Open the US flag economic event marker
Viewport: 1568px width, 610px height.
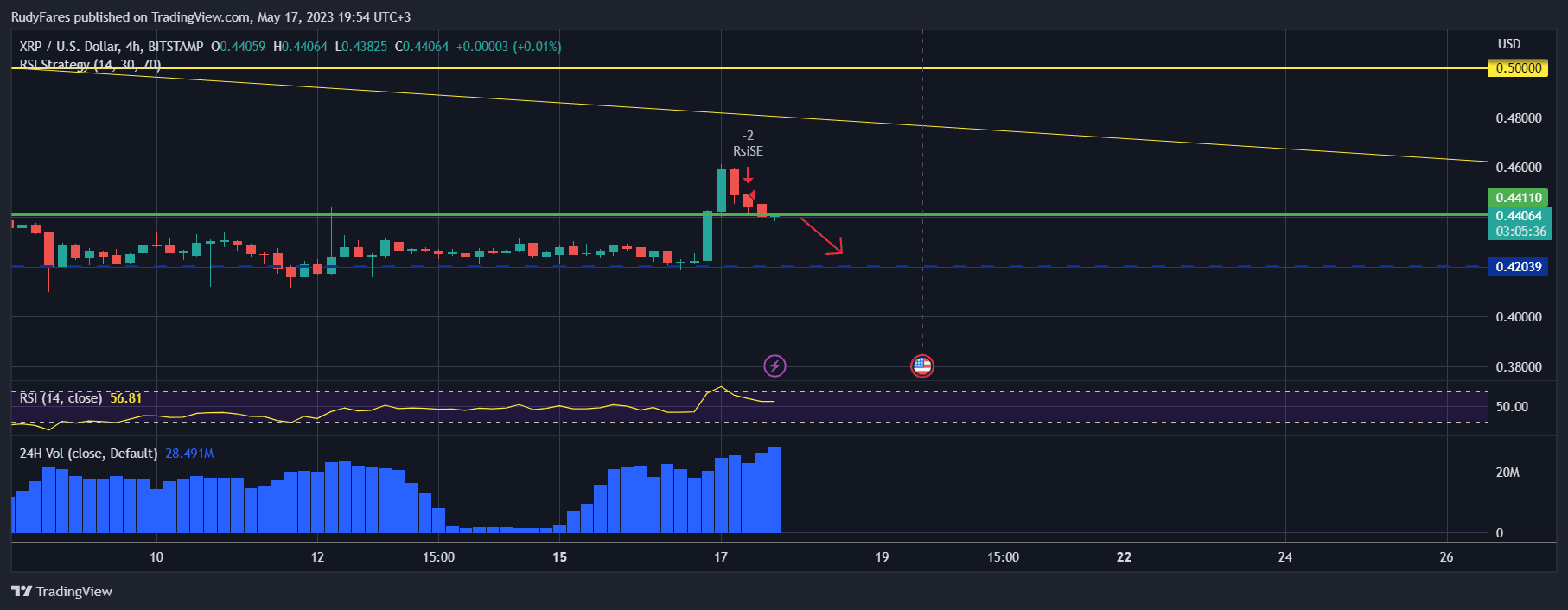pyautogui.click(x=922, y=366)
